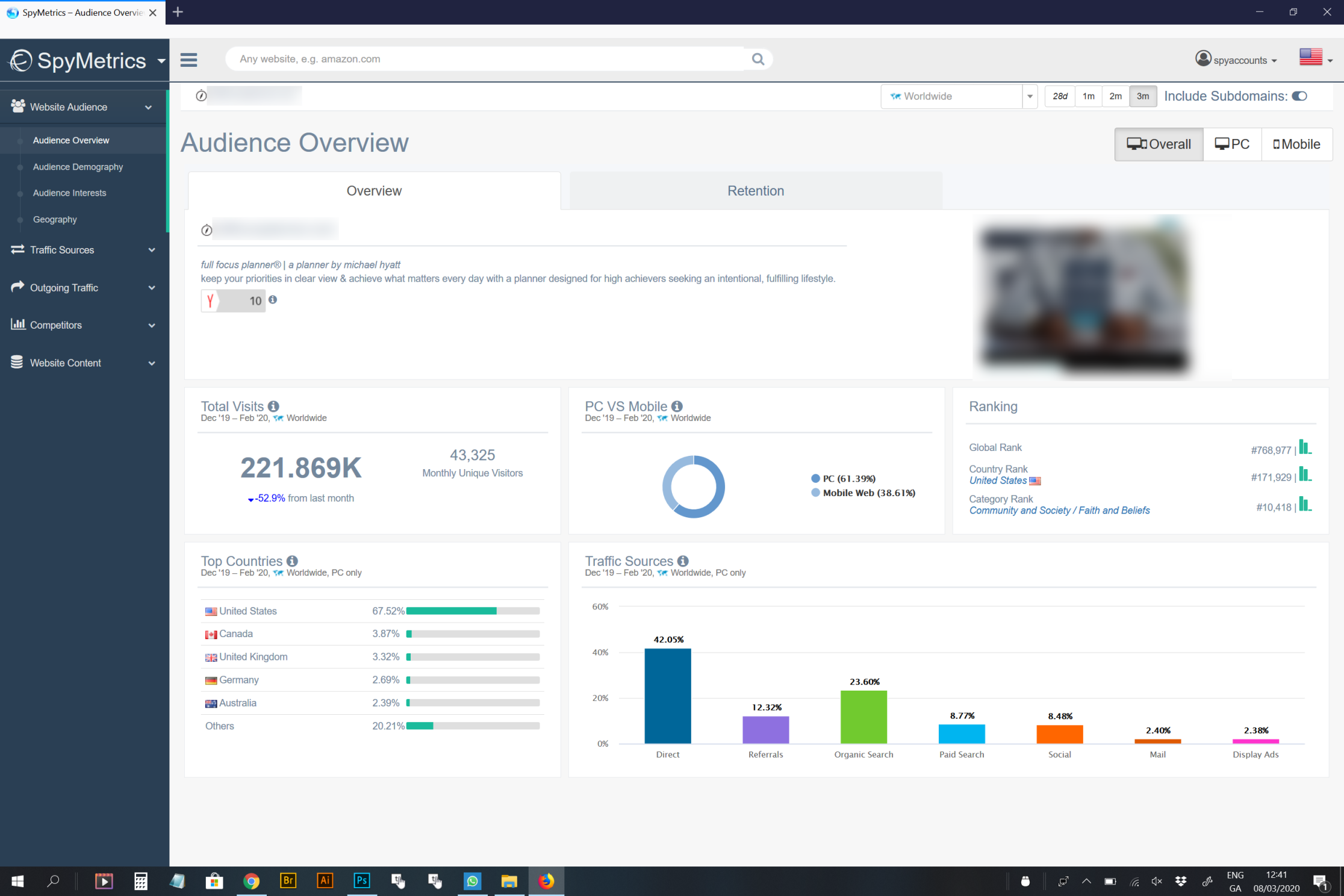Expand the Traffic Sources sidebar section

click(x=83, y=250)
